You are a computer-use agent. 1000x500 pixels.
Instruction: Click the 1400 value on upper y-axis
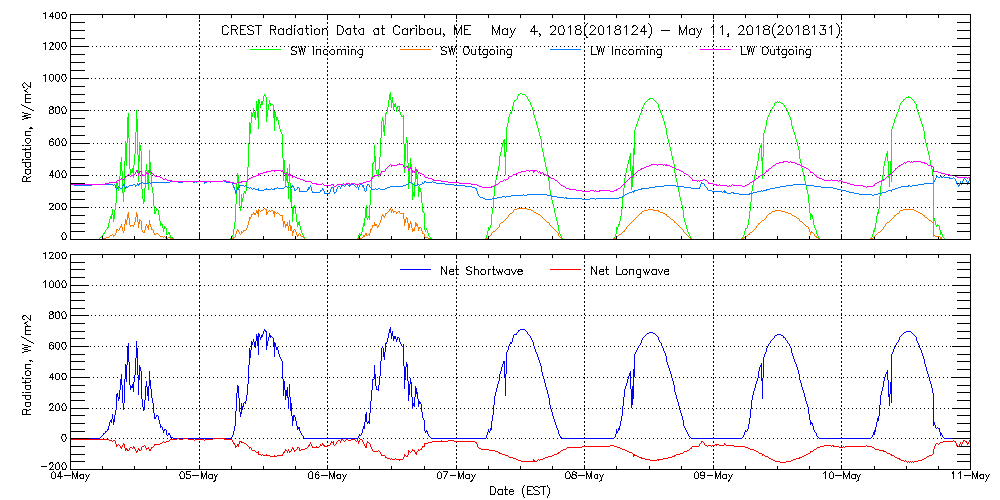pos(54,17)
